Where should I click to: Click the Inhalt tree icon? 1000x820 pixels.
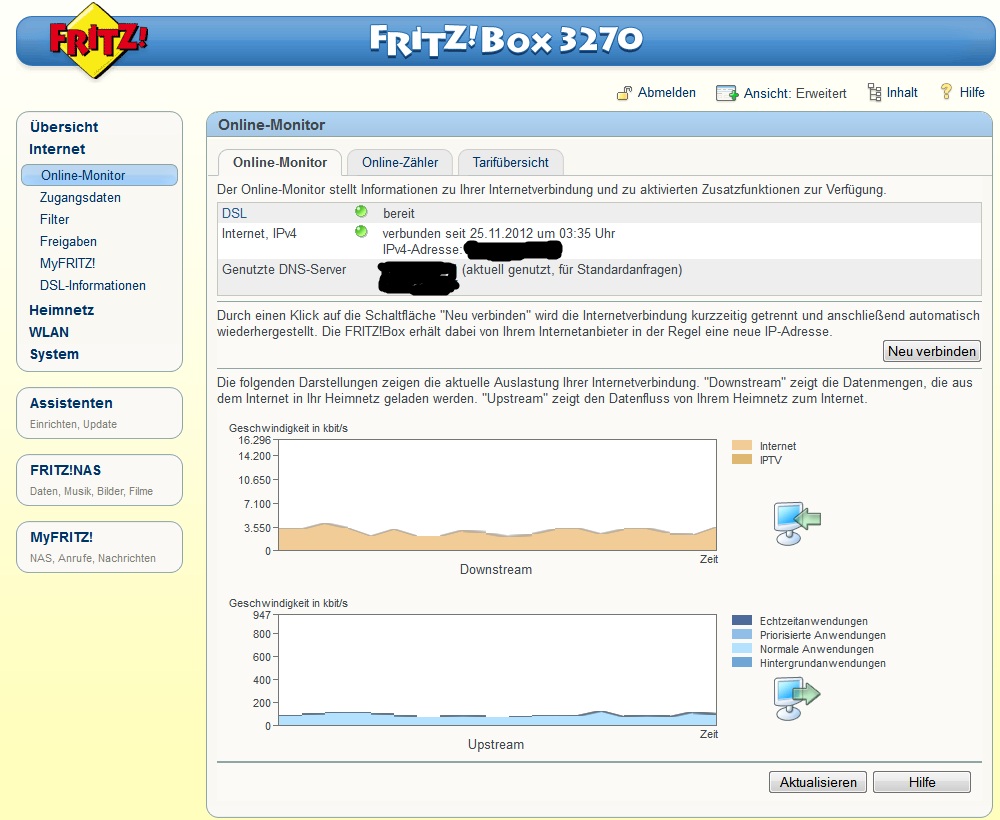coord(874,92)
